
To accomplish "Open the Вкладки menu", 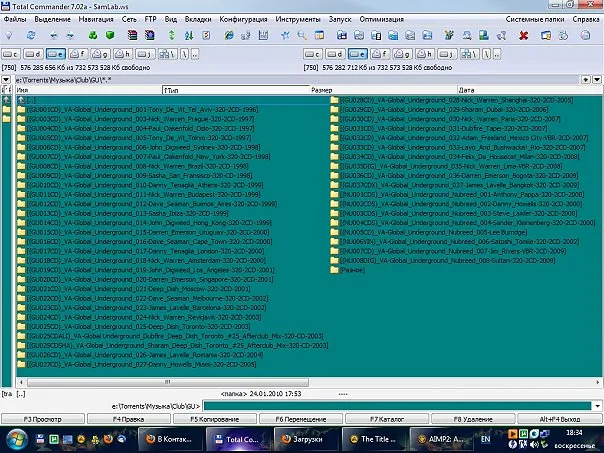I will [198, 19].
